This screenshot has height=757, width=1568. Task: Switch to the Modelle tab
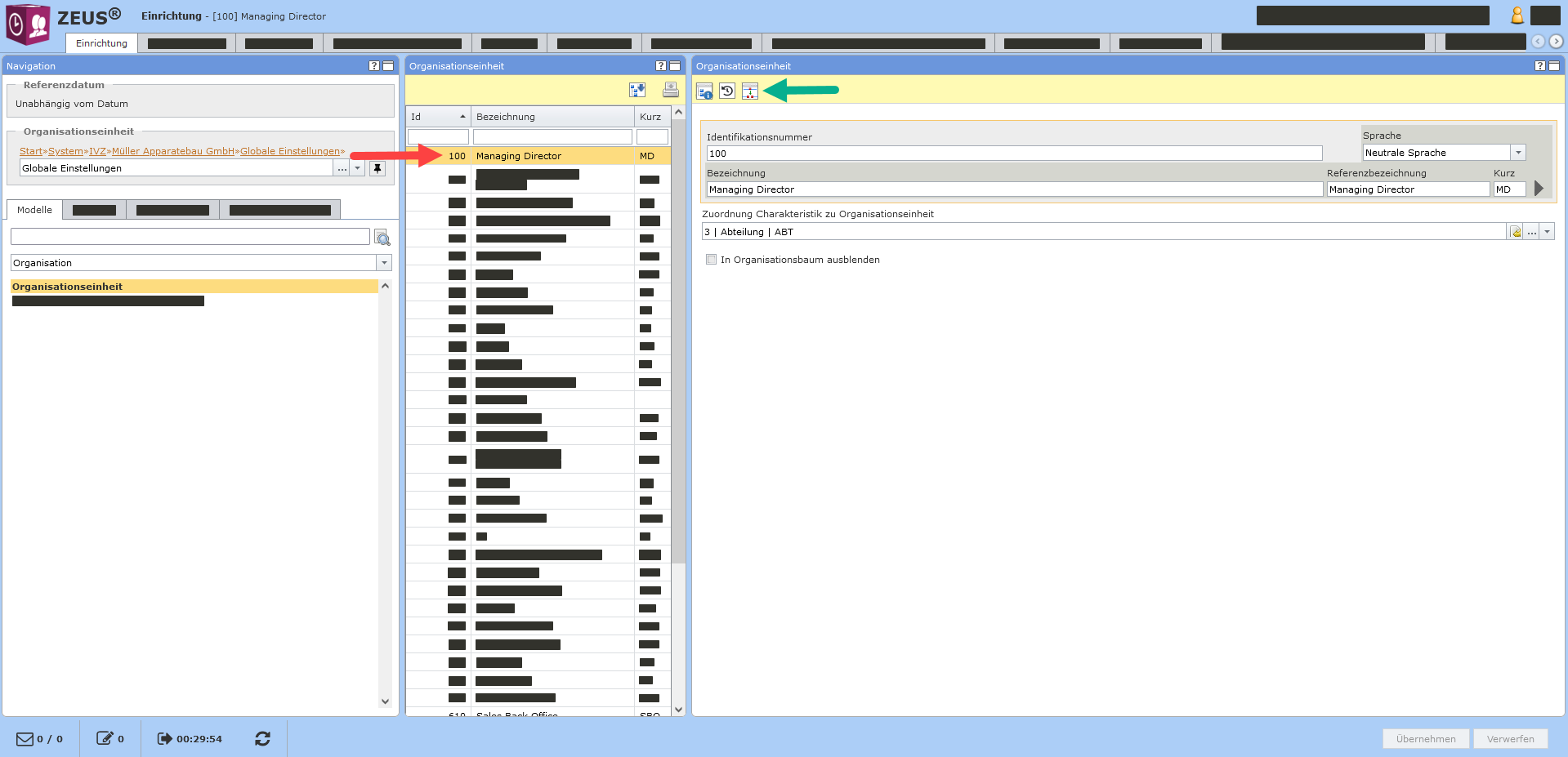pos(34,210)
